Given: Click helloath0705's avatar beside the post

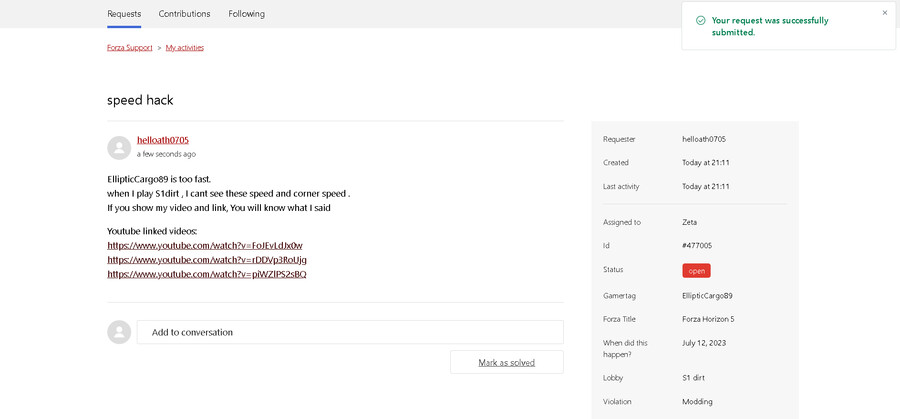Looking at the screenshot, I should (119, 147).
